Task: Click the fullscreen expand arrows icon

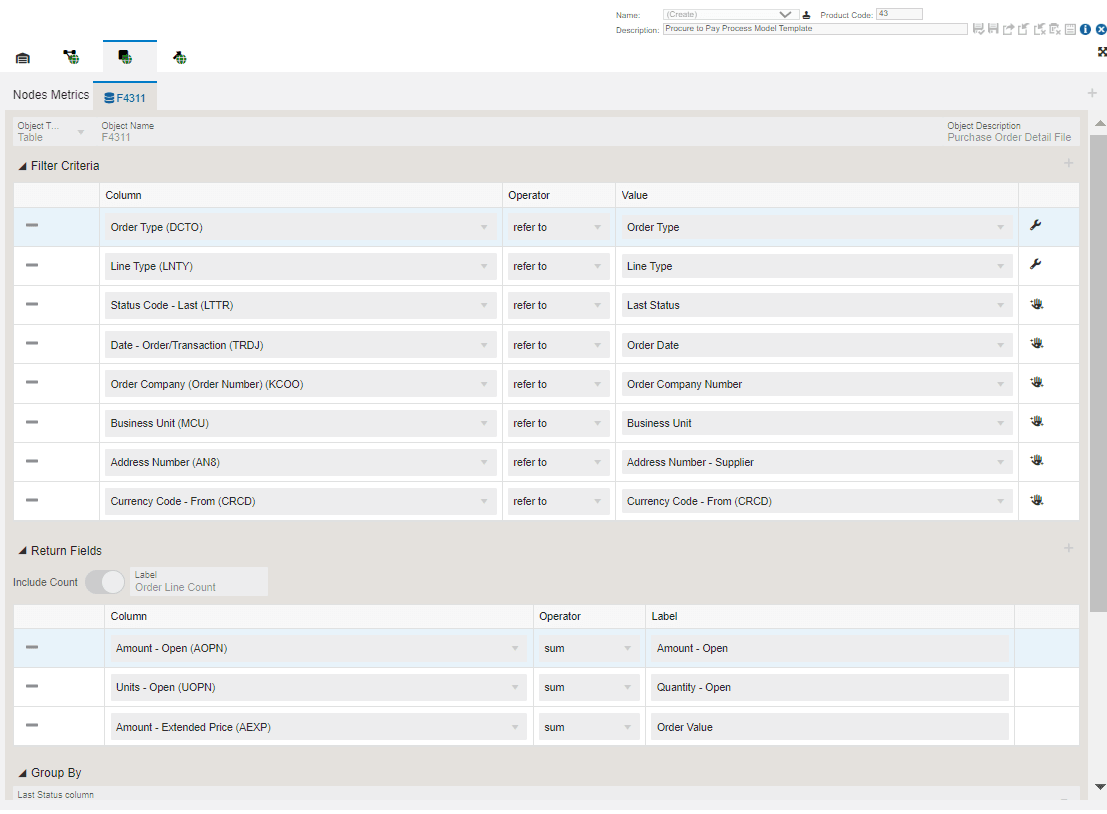Action: coord(1102,51)
